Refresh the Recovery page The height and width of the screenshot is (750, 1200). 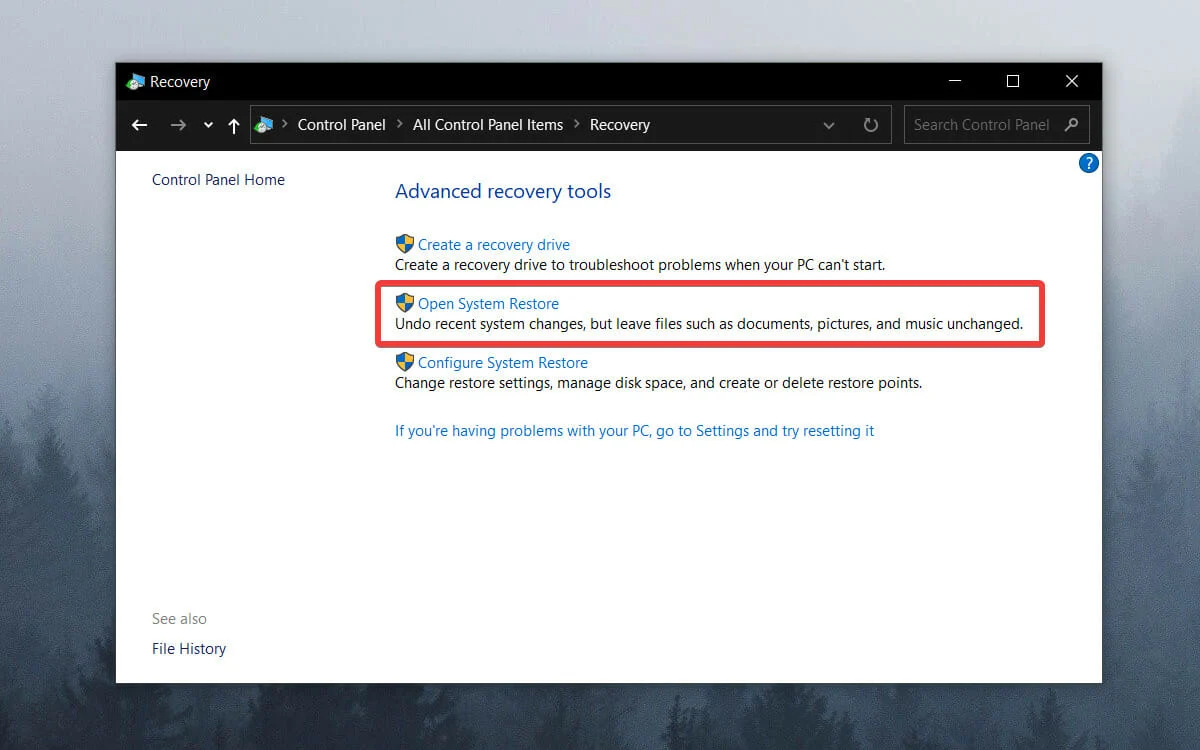[x=871, y=125]
